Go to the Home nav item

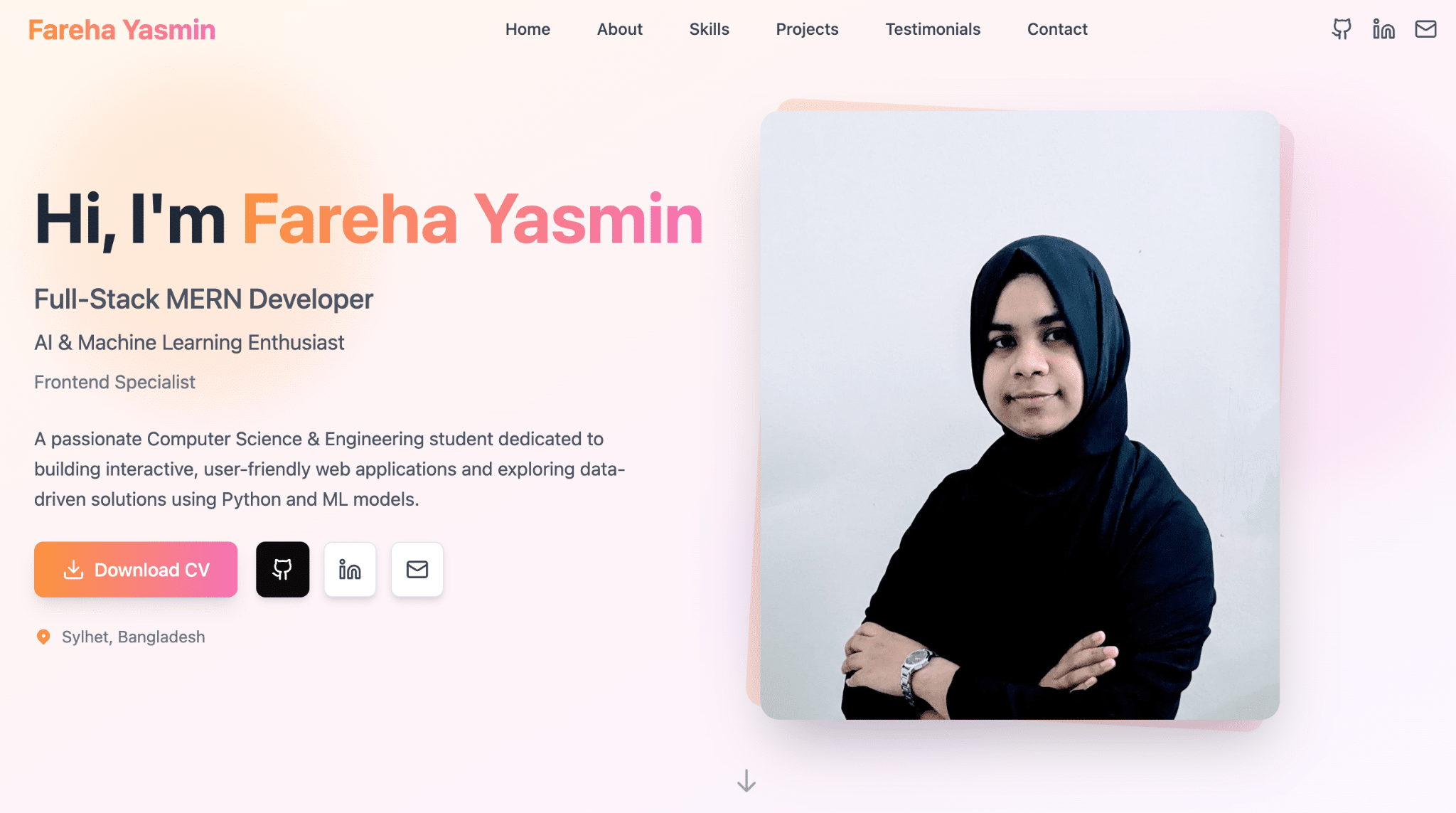point(528,29)
